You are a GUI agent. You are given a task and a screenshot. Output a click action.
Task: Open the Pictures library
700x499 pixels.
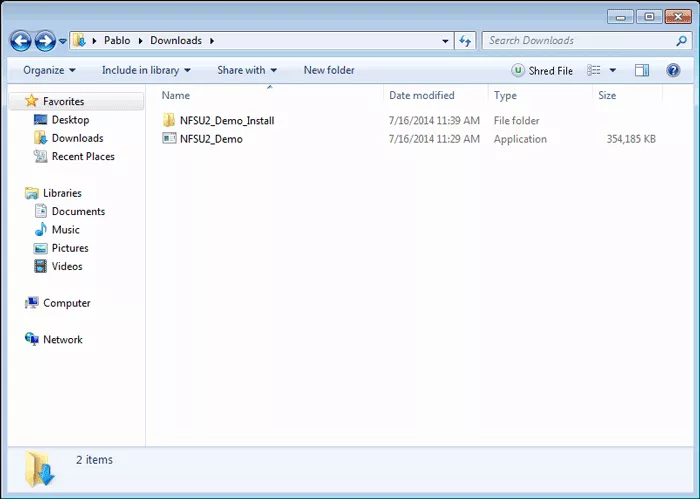70,248
